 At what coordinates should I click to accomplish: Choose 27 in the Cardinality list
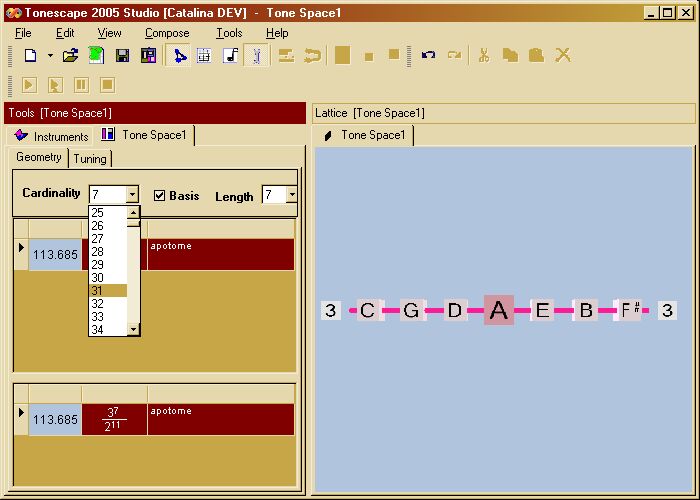(108, 238)
